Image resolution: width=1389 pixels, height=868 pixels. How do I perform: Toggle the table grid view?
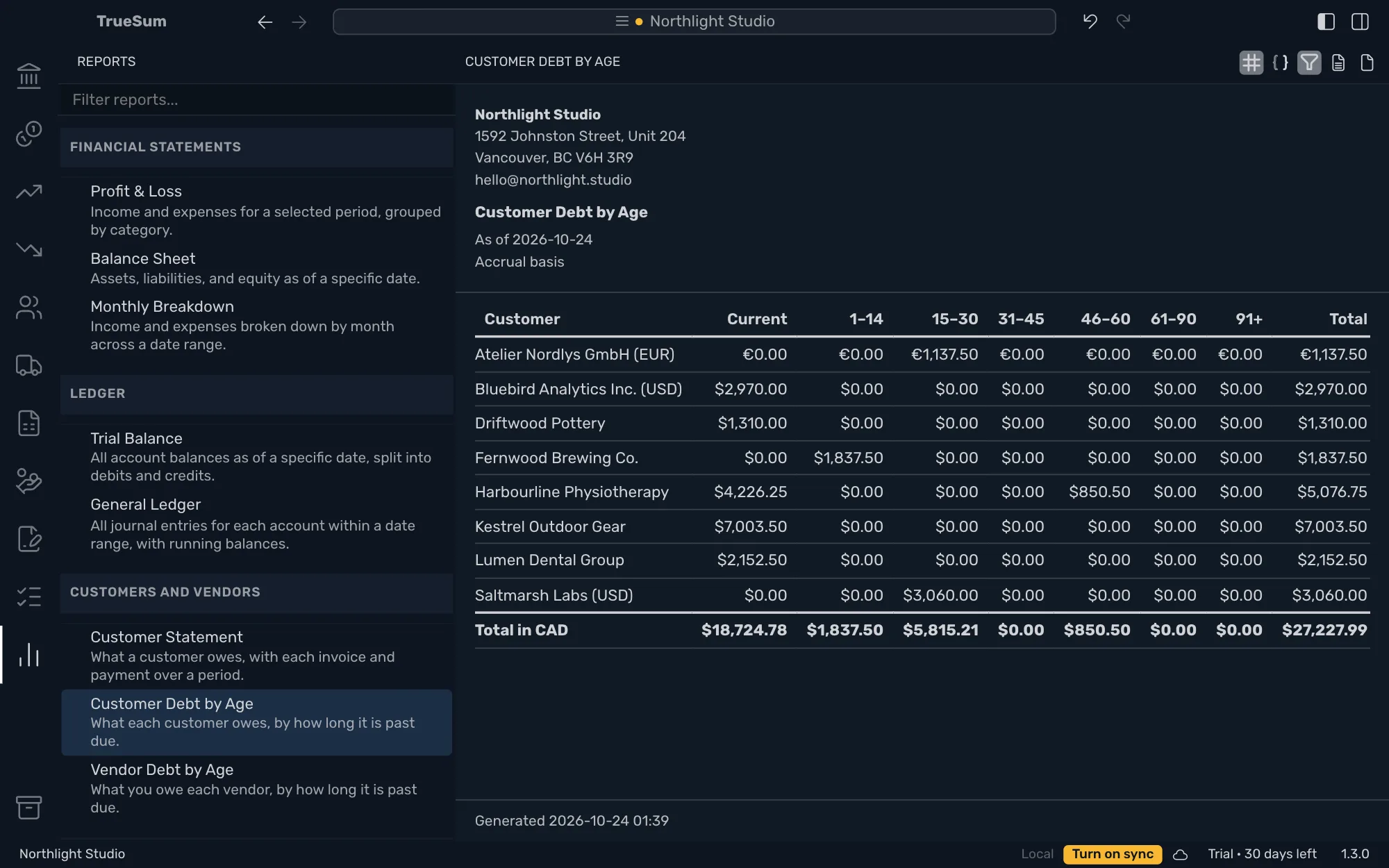[1251, 62]
